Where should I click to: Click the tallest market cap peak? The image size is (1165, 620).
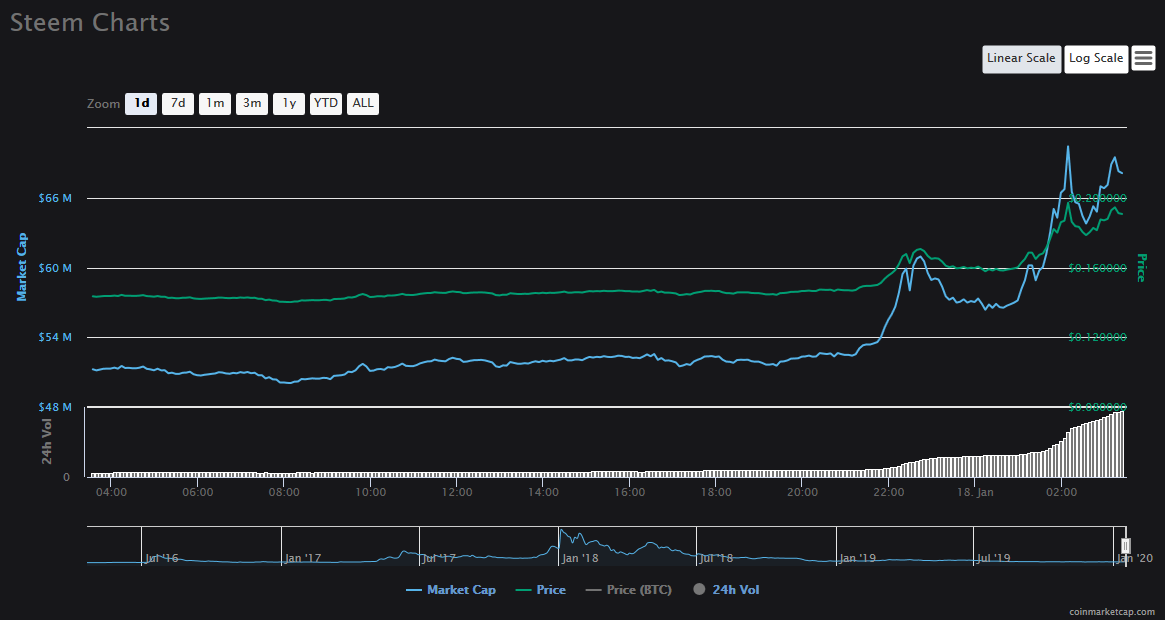[x=1068, y=147]
